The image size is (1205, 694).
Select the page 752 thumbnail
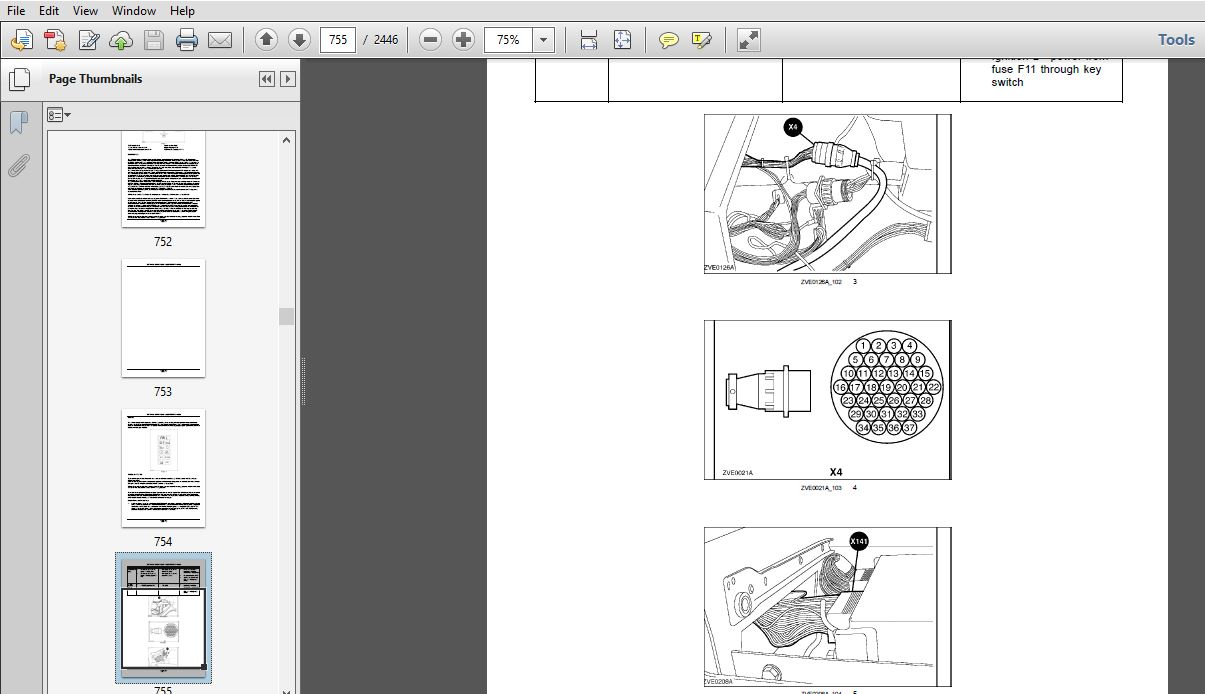click(163, 178)
